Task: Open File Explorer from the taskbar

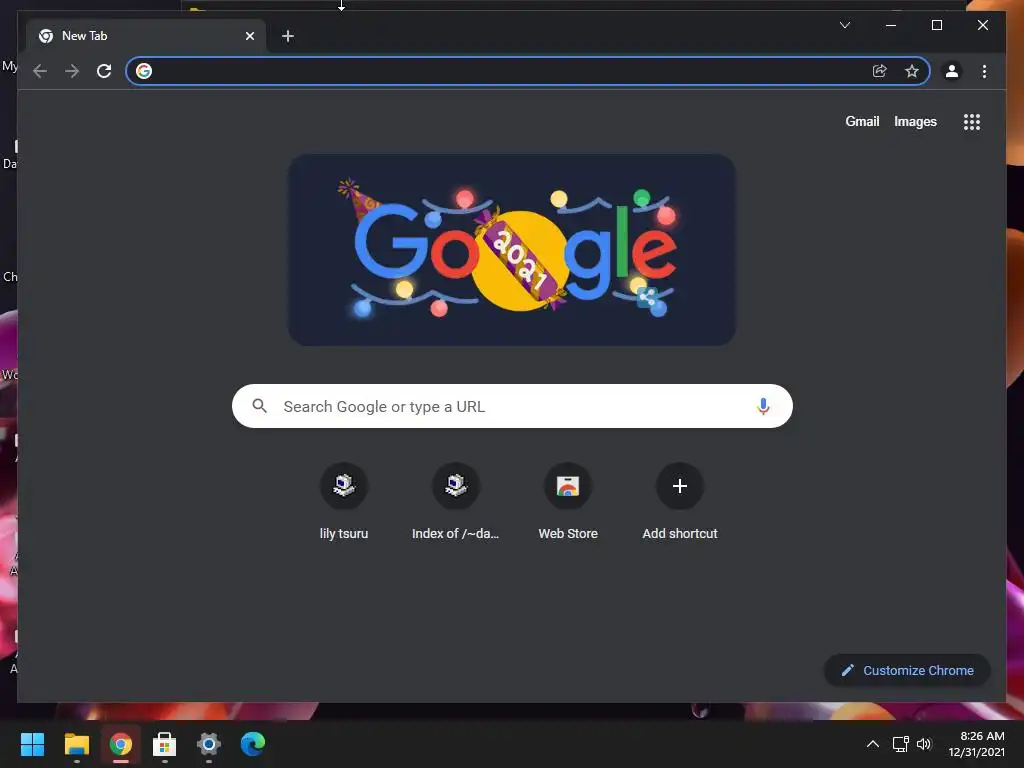Action: (76, 744)
